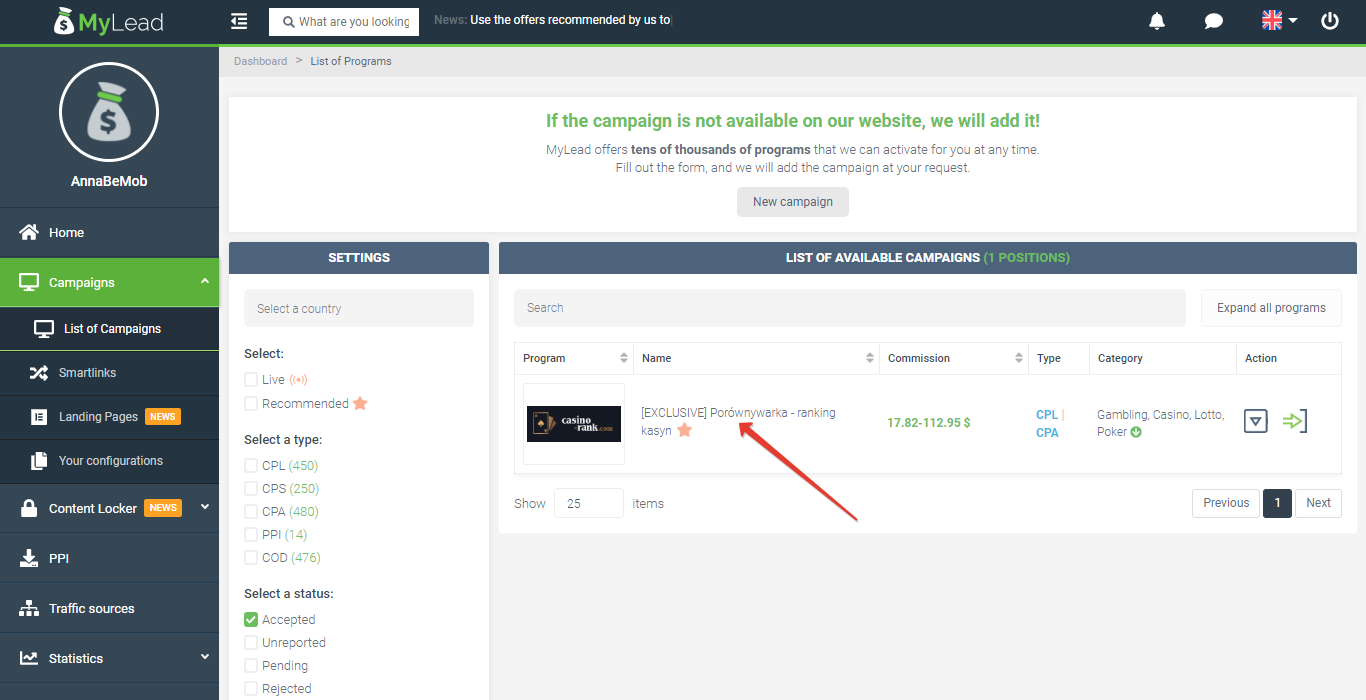Open the notifications bell
Screen dimensions: 1366x700
coord(1157,20)
